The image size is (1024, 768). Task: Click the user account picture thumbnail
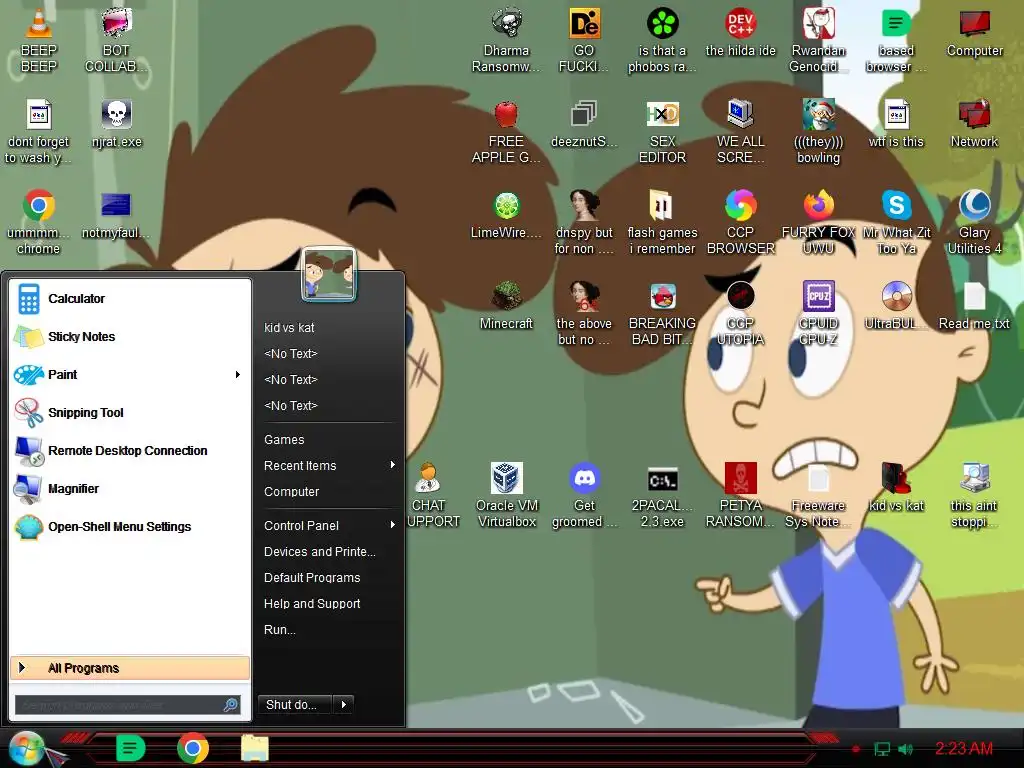click(329, 274)
